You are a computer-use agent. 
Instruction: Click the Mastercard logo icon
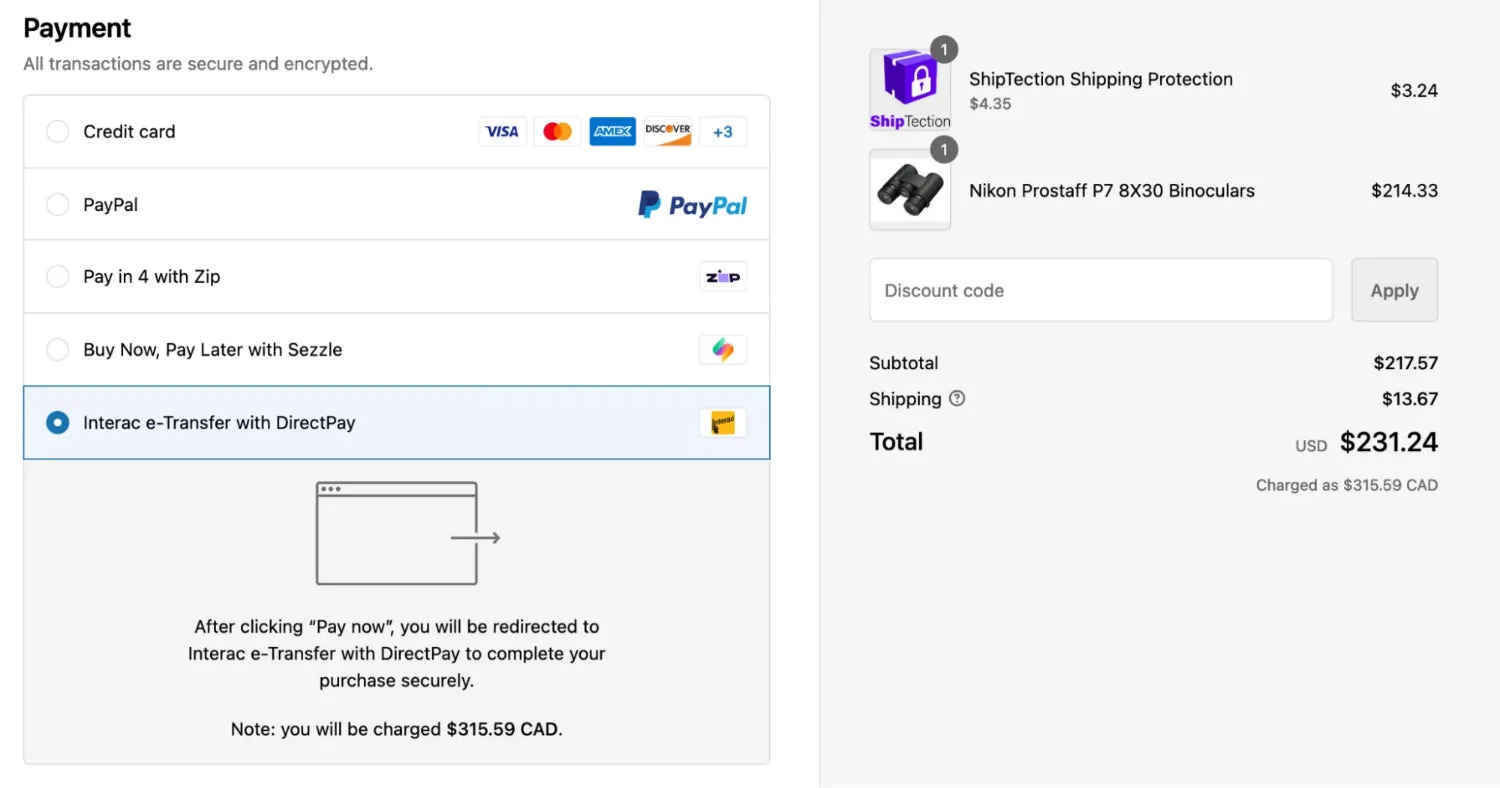pyautogui.click(x=557, y=131)
